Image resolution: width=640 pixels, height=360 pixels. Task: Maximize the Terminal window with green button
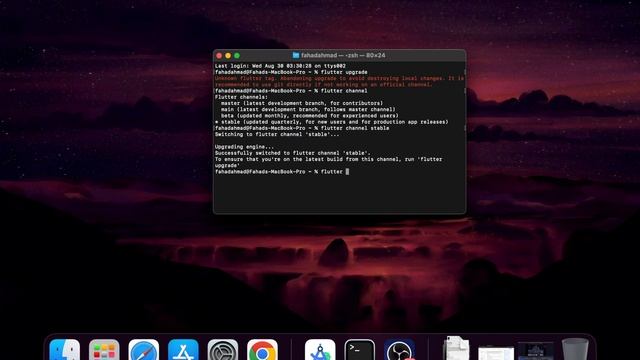point(237,56)
